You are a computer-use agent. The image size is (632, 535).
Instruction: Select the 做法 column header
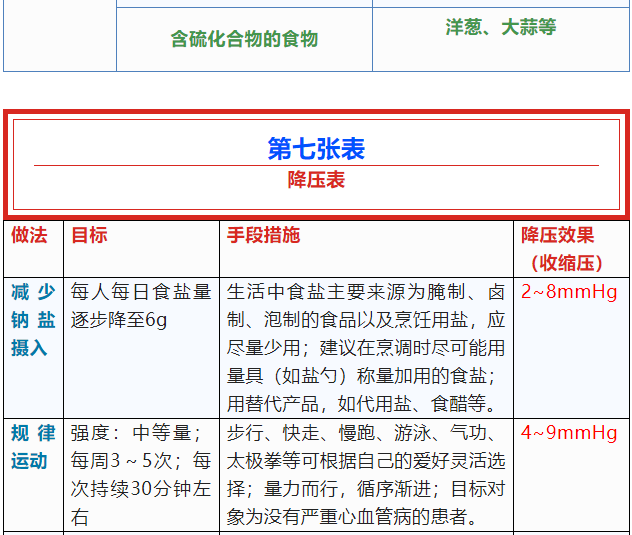click(29, 235)
